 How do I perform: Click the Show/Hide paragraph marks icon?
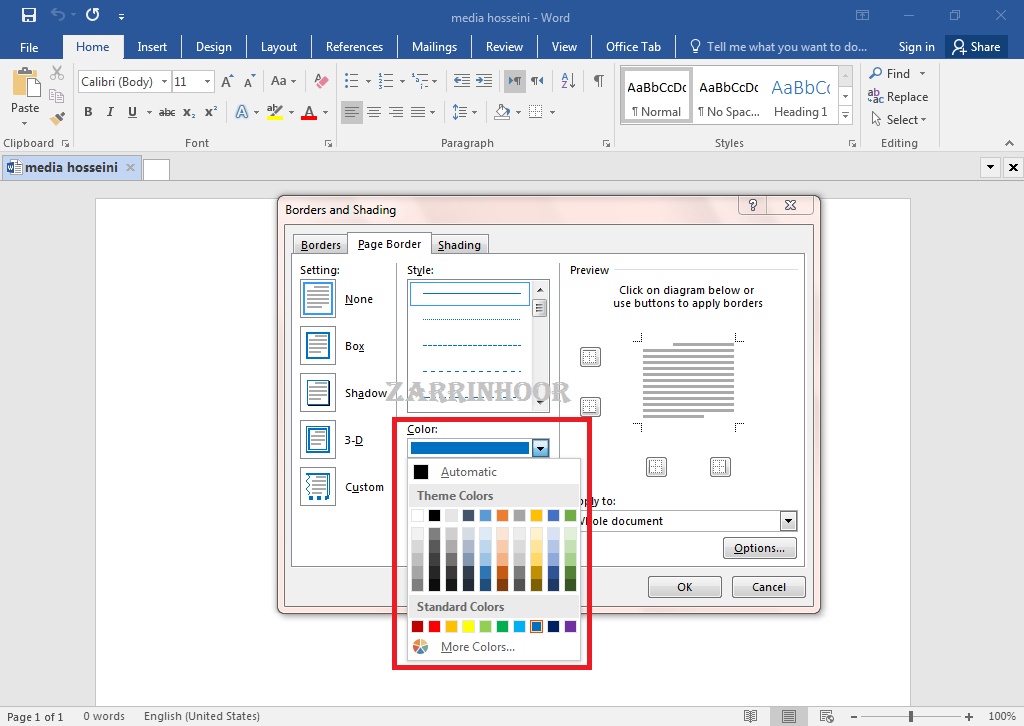[598, 81]
